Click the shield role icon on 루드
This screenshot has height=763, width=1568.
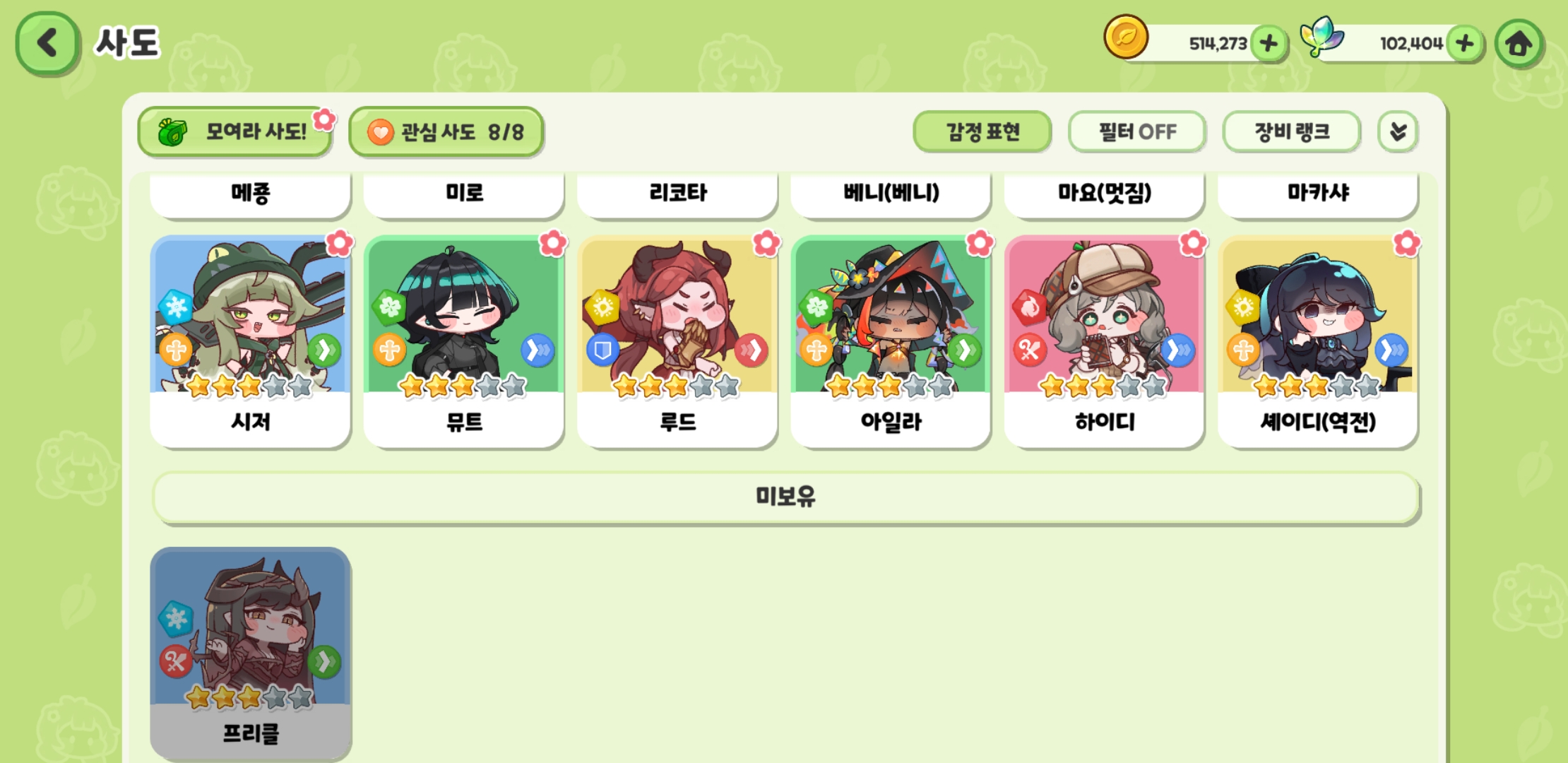point(602,350)
